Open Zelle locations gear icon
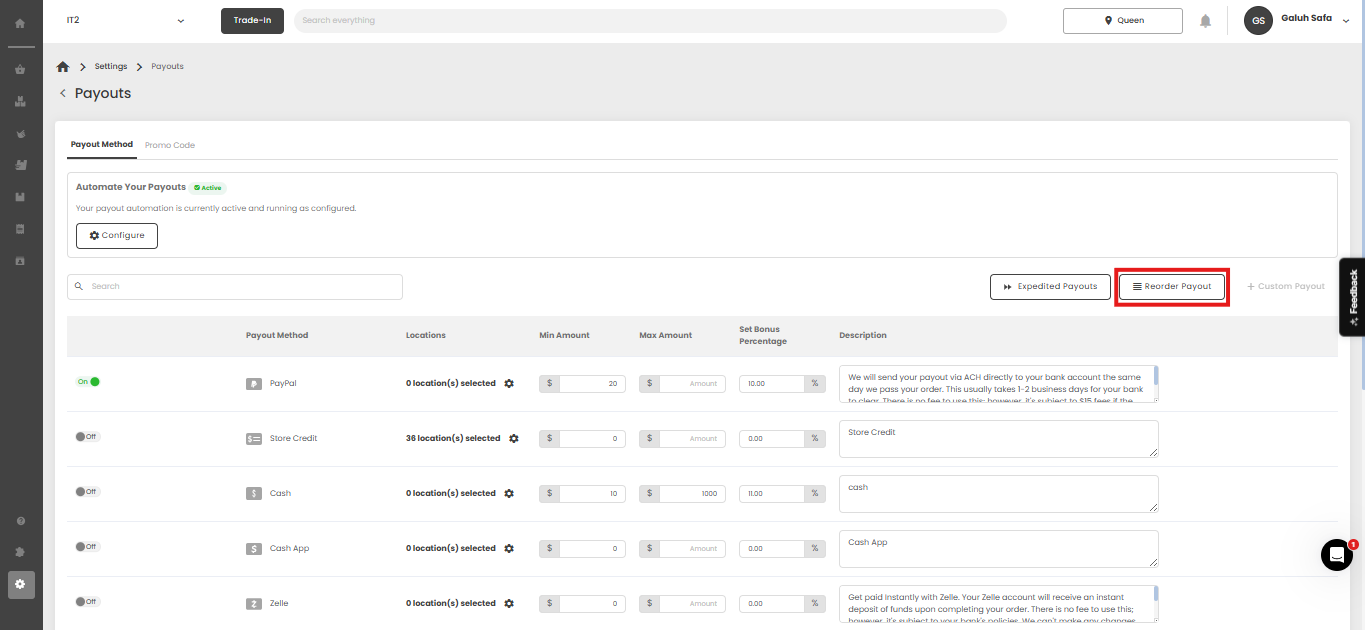Screen dimensions: 1365x630 (509, 603)
